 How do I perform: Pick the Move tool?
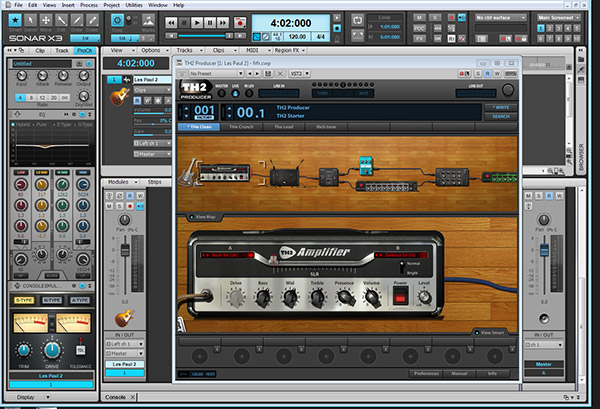pos(46,20)
